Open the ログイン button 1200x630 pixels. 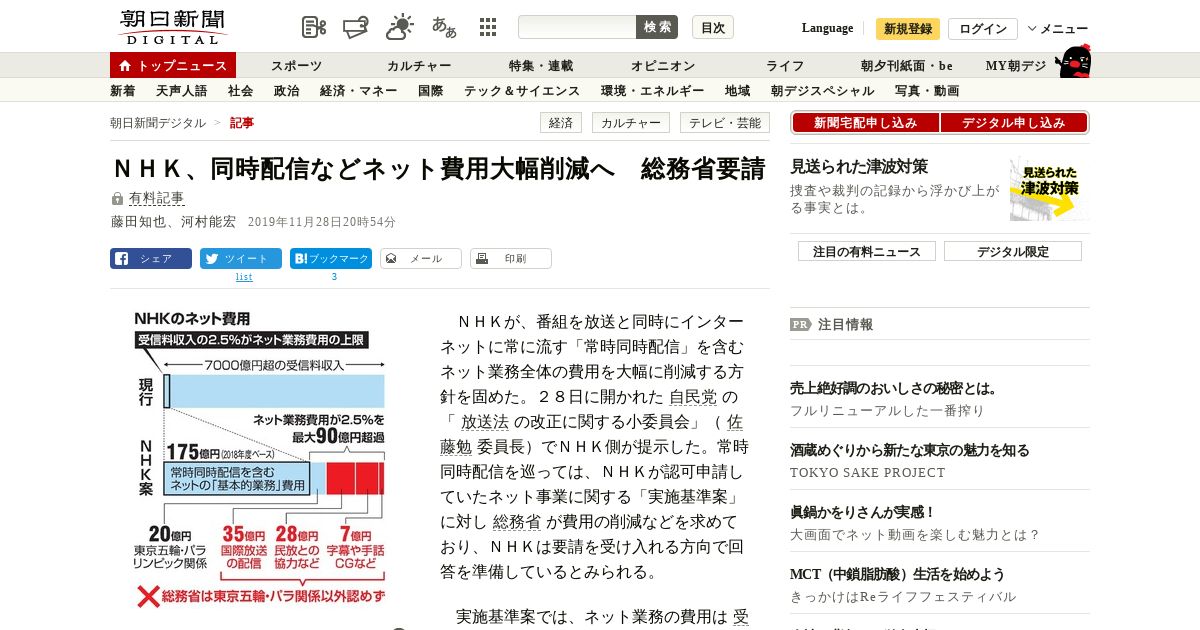983,29
